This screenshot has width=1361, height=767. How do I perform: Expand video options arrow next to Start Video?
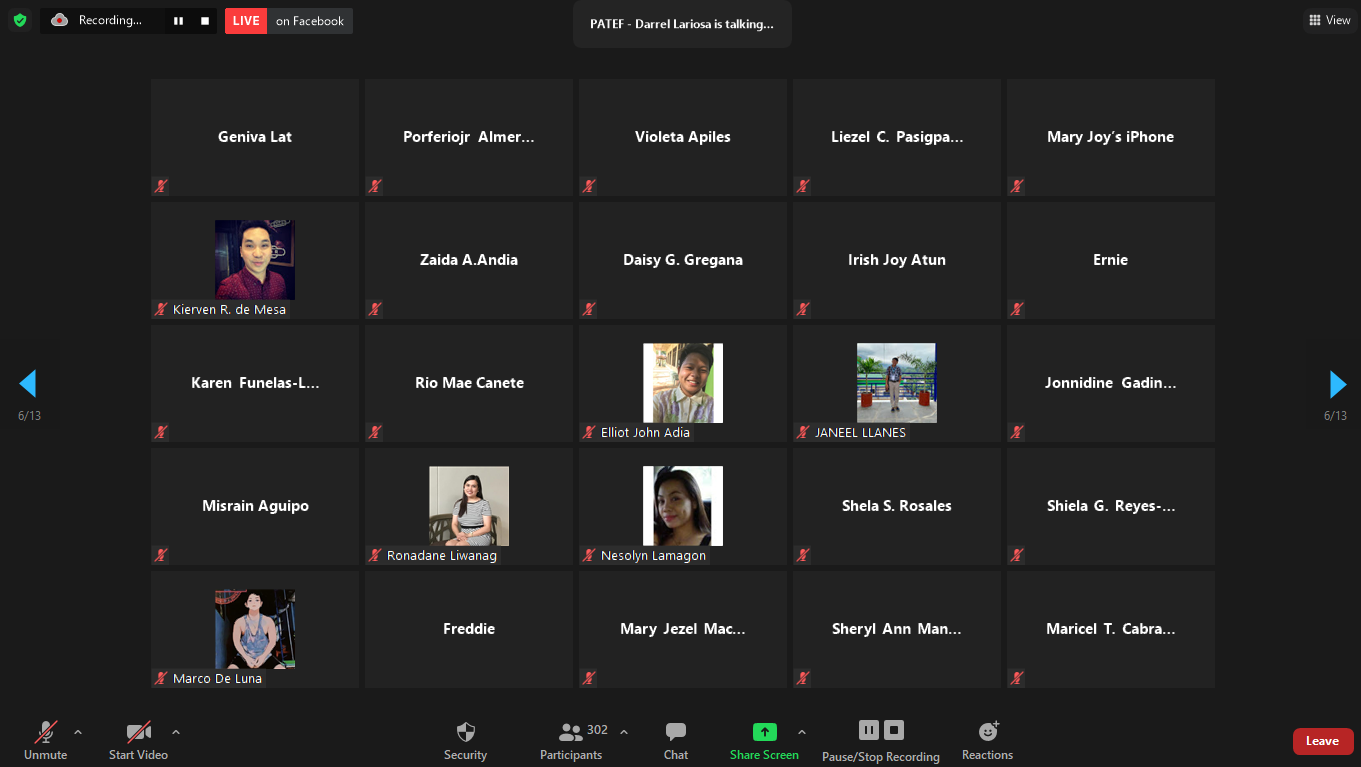(176, 732)
